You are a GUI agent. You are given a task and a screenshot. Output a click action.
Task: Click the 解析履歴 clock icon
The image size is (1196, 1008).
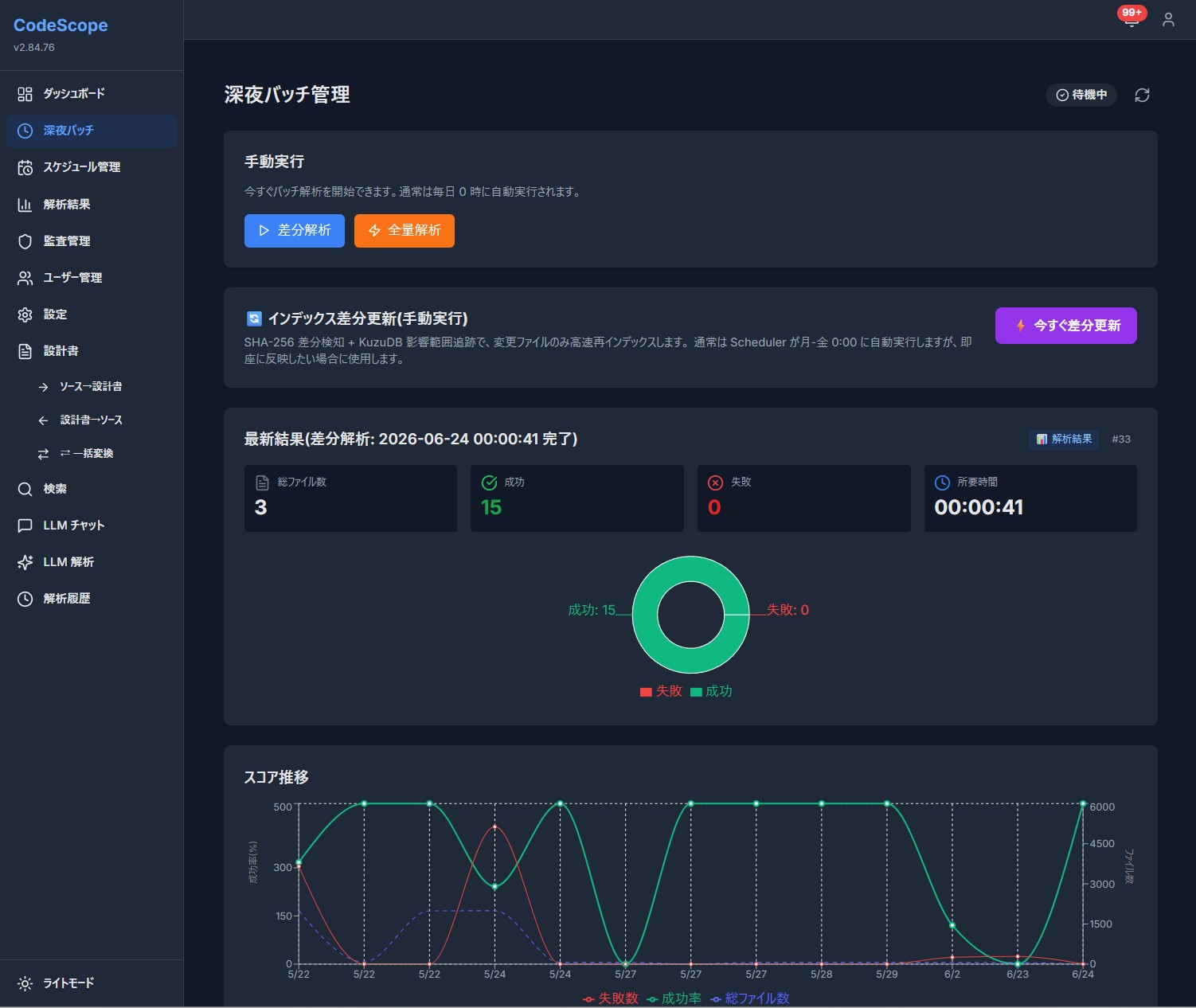[25, 599]
